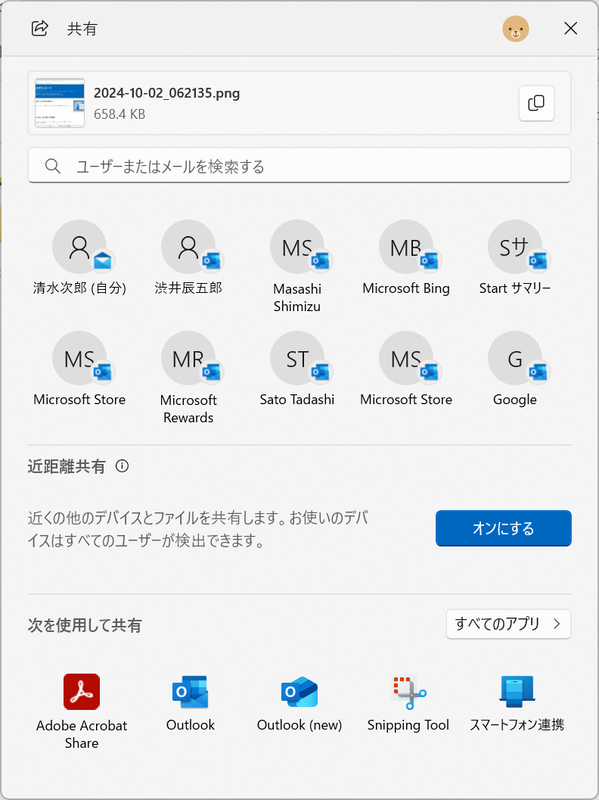Share with Masashi Shimizu contact
Viewport: 599px width, 800px height.
[x=297, y=267]
